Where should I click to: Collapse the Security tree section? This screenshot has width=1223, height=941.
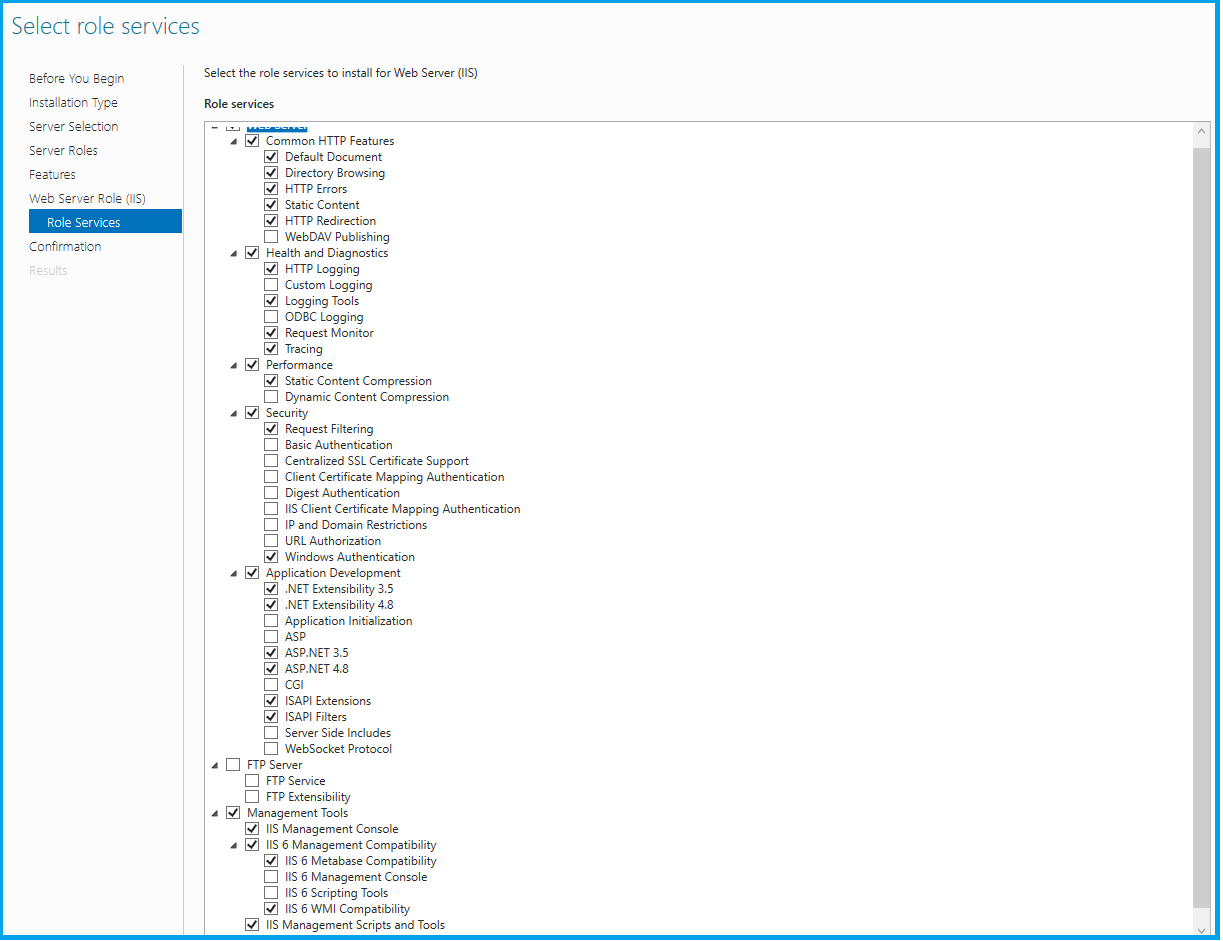(234, 413)
